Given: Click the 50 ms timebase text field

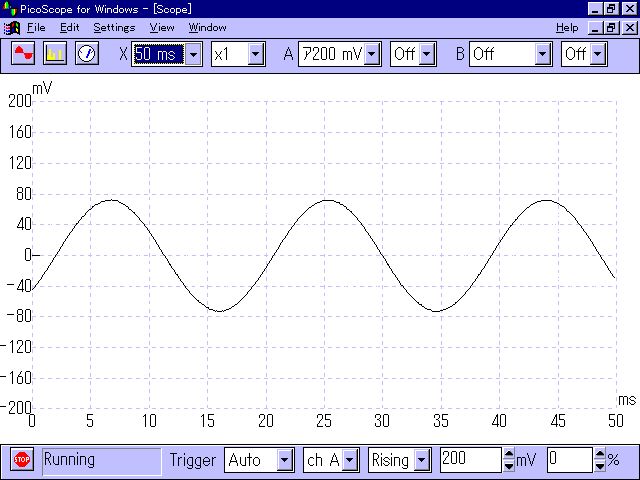Looking at the screenshot, I should (159, 54).
